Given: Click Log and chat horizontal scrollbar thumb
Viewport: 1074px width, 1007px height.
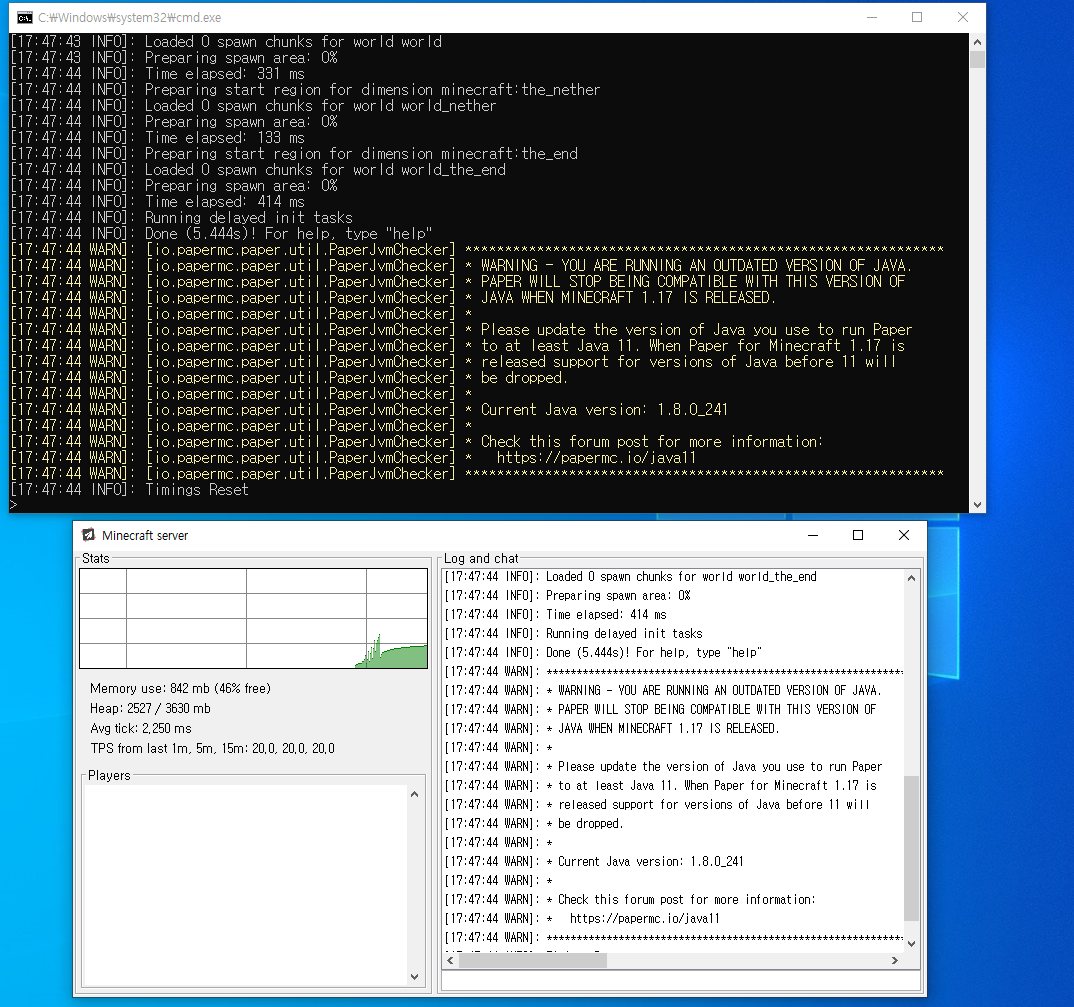Looking at the screenshot, I should pos(533,960).
